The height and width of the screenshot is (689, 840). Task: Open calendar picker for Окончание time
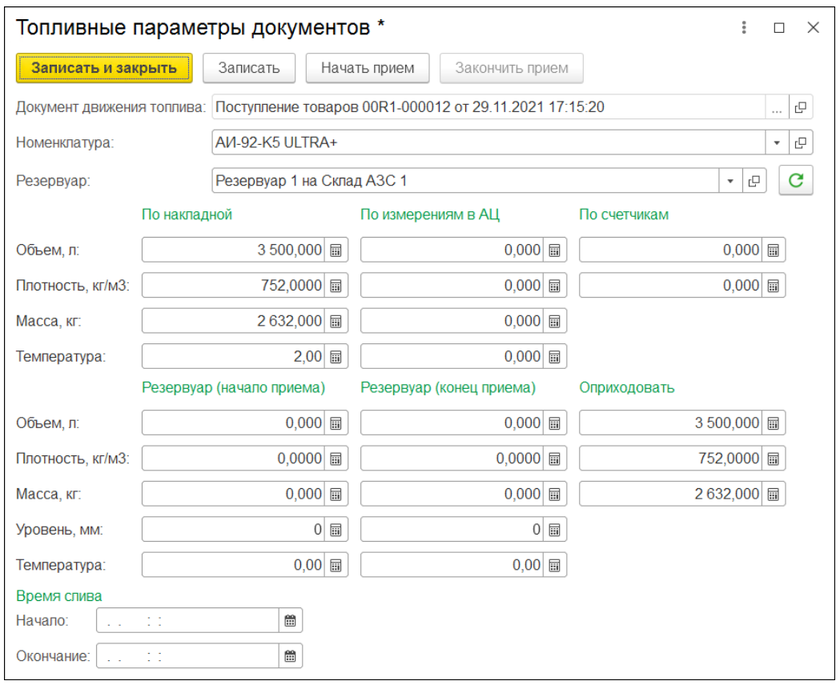coord(290,657)
